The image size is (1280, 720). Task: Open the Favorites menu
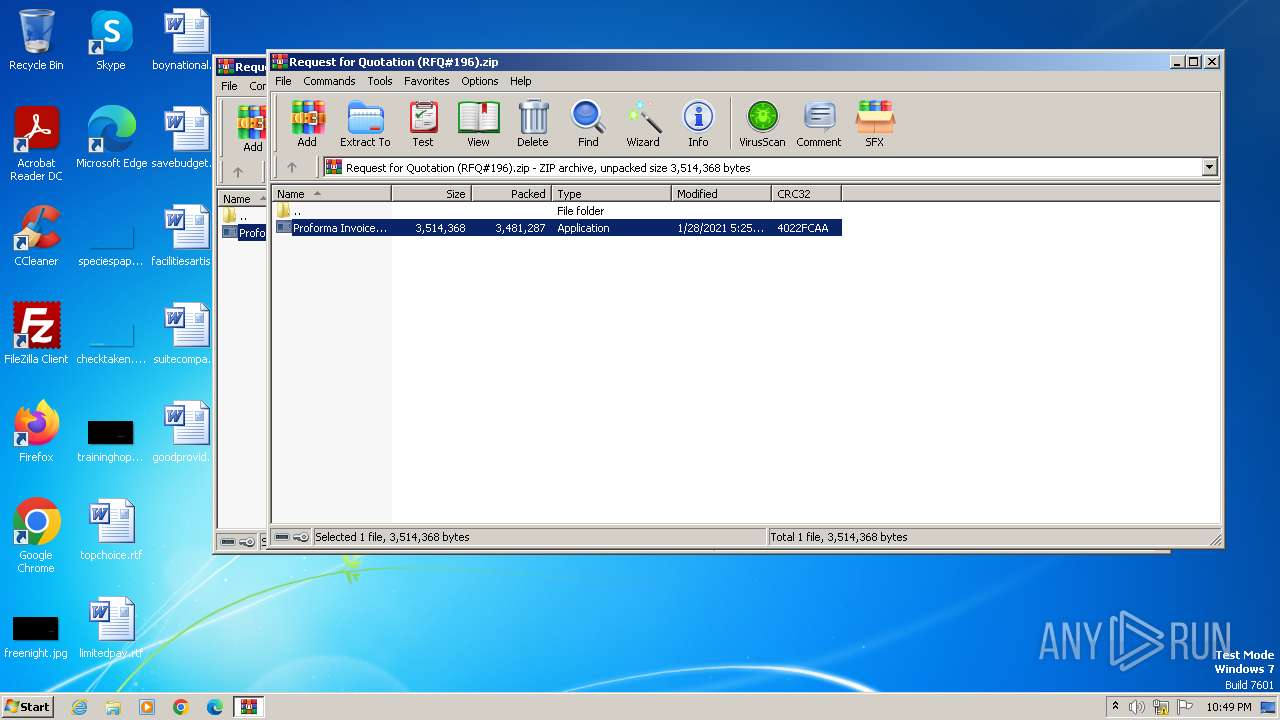[426, 81]
